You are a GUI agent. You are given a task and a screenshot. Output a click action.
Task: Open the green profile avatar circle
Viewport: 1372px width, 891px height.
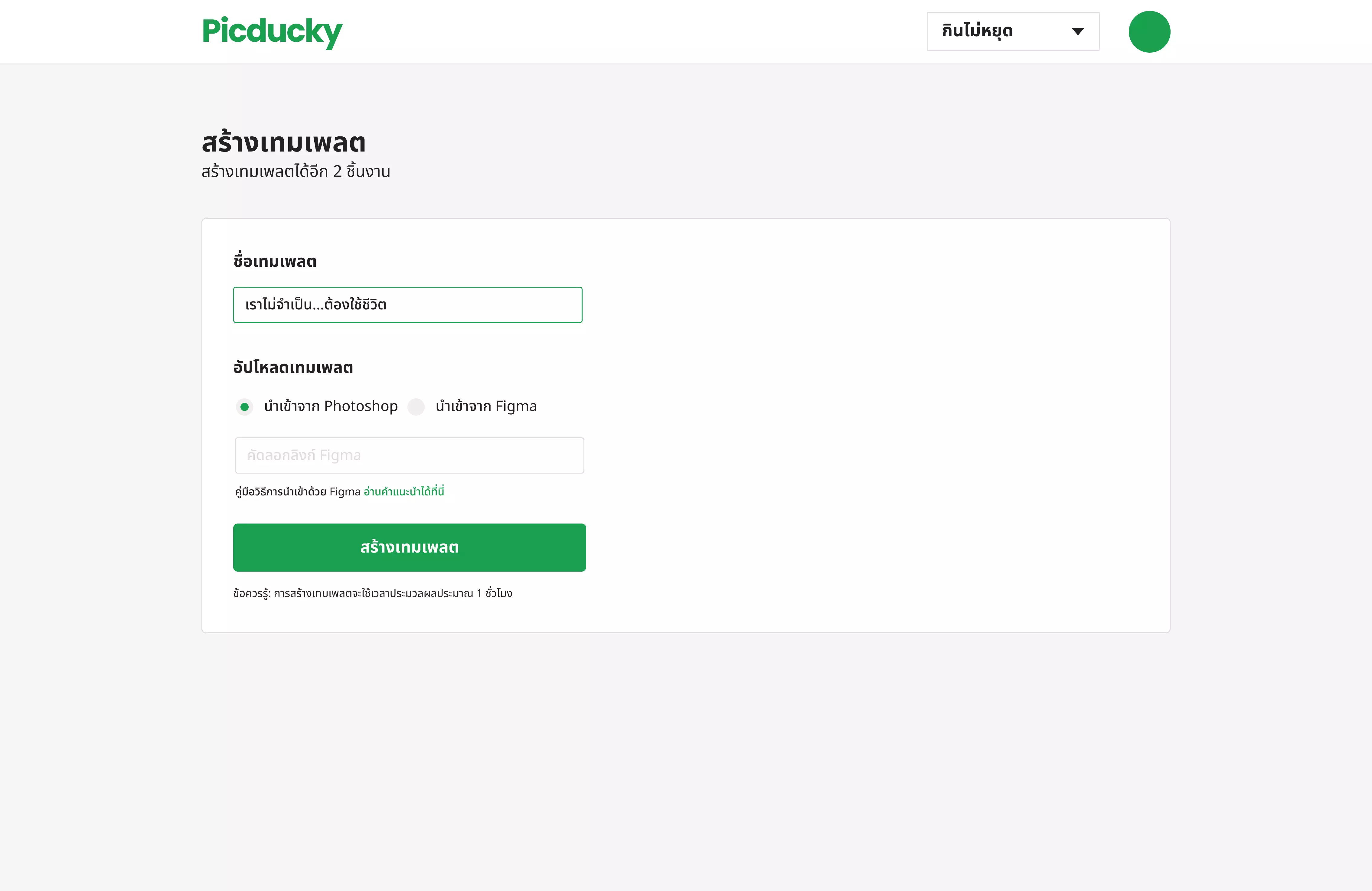pyautogui.click(x=1149, y=32)
